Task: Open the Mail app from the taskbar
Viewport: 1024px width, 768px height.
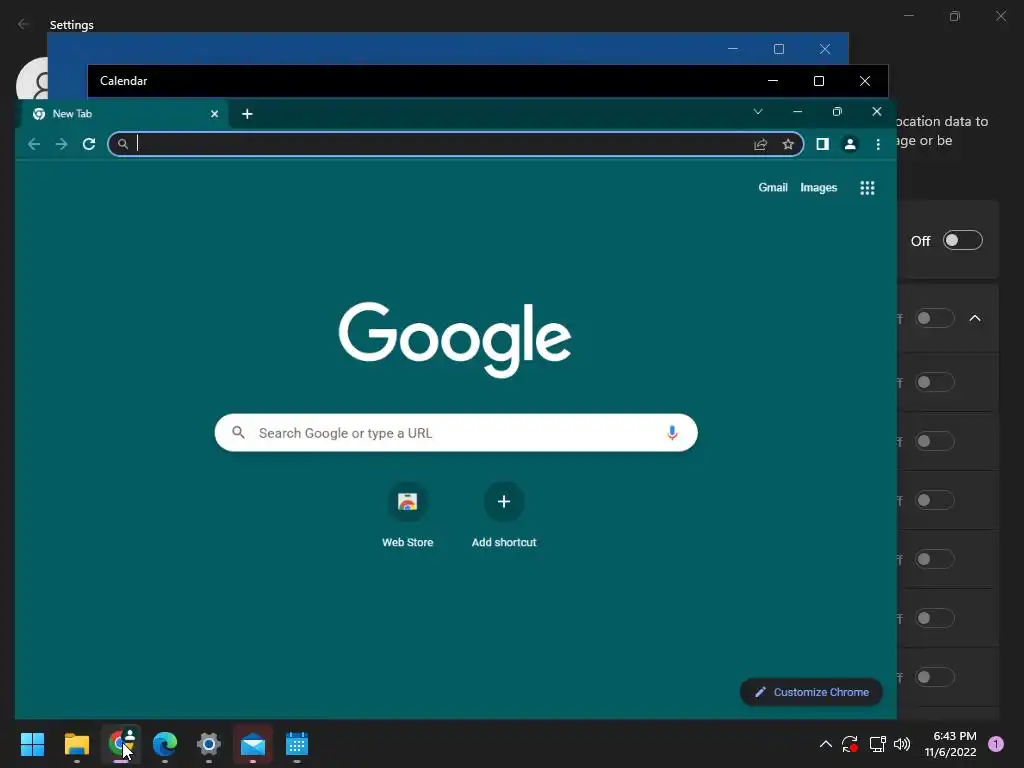Action: (x=253, y=744)
